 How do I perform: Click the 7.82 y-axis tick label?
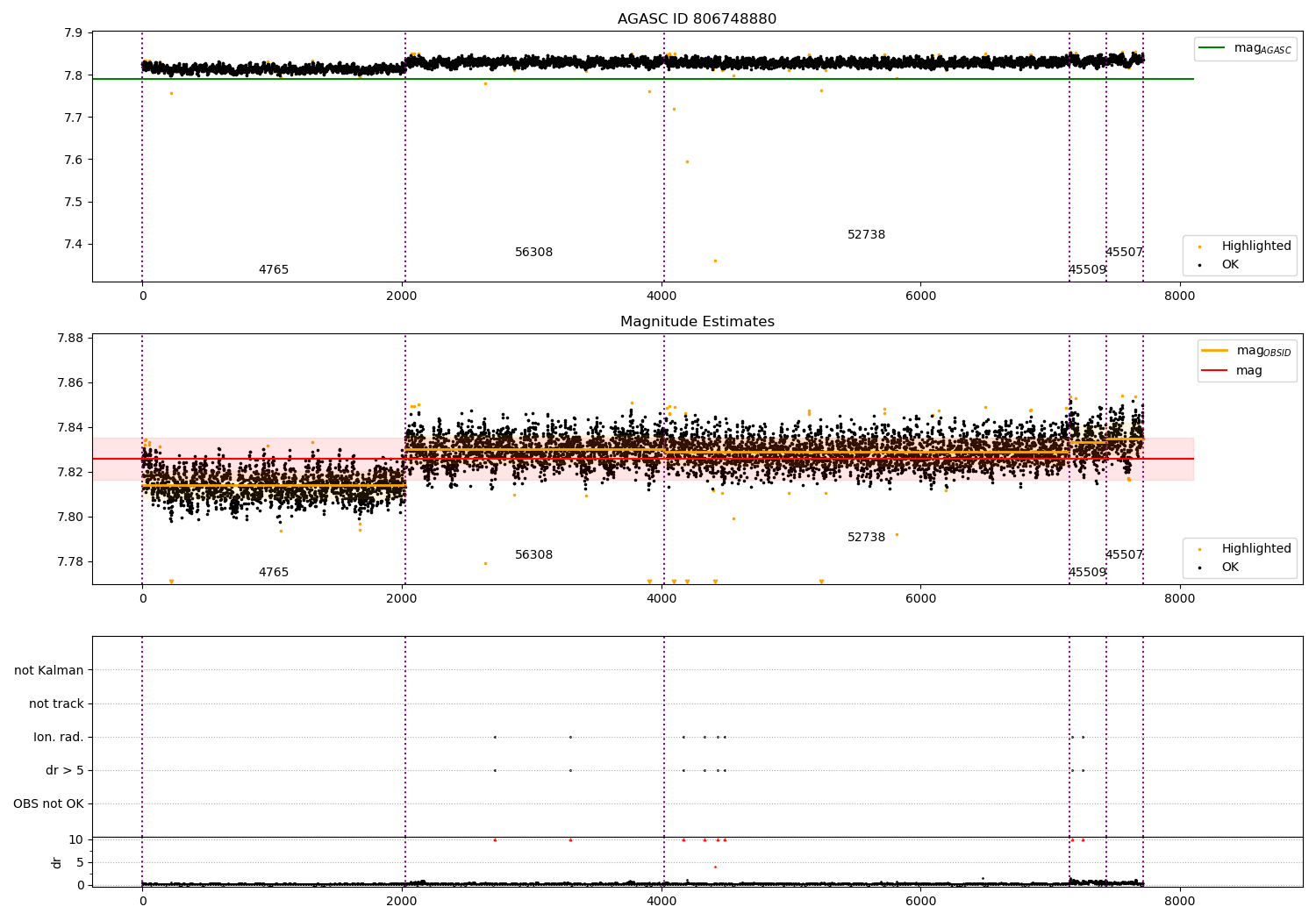[x=70, y=472]
